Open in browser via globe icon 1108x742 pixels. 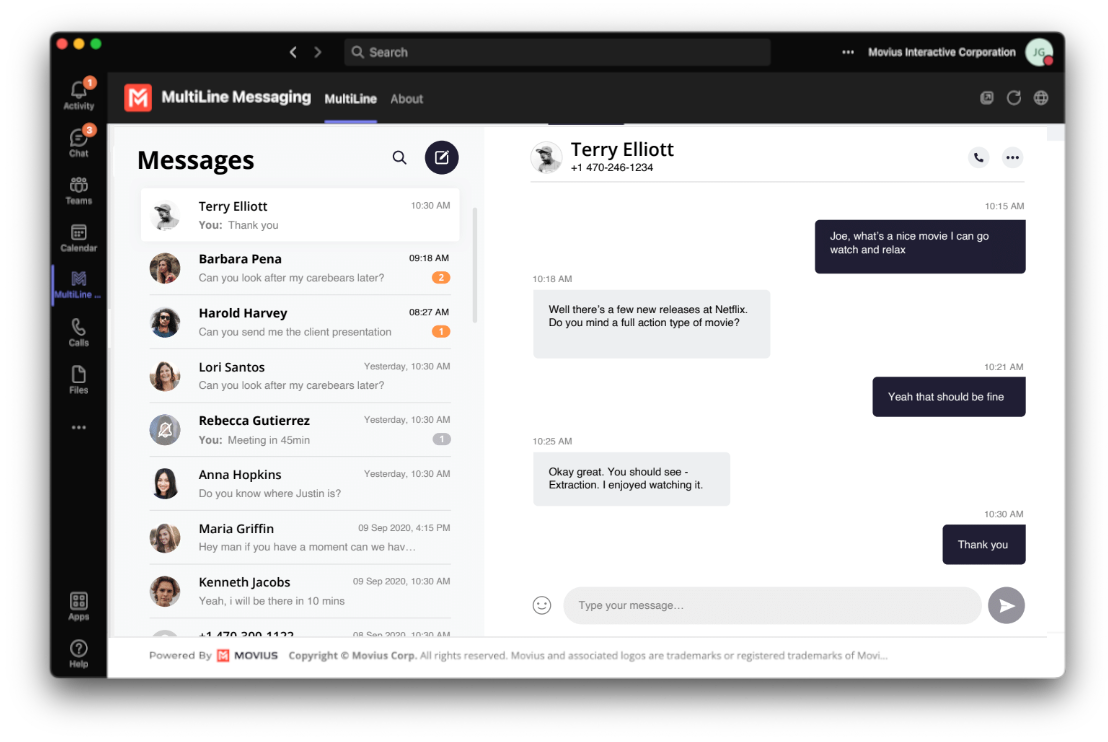1041,98
